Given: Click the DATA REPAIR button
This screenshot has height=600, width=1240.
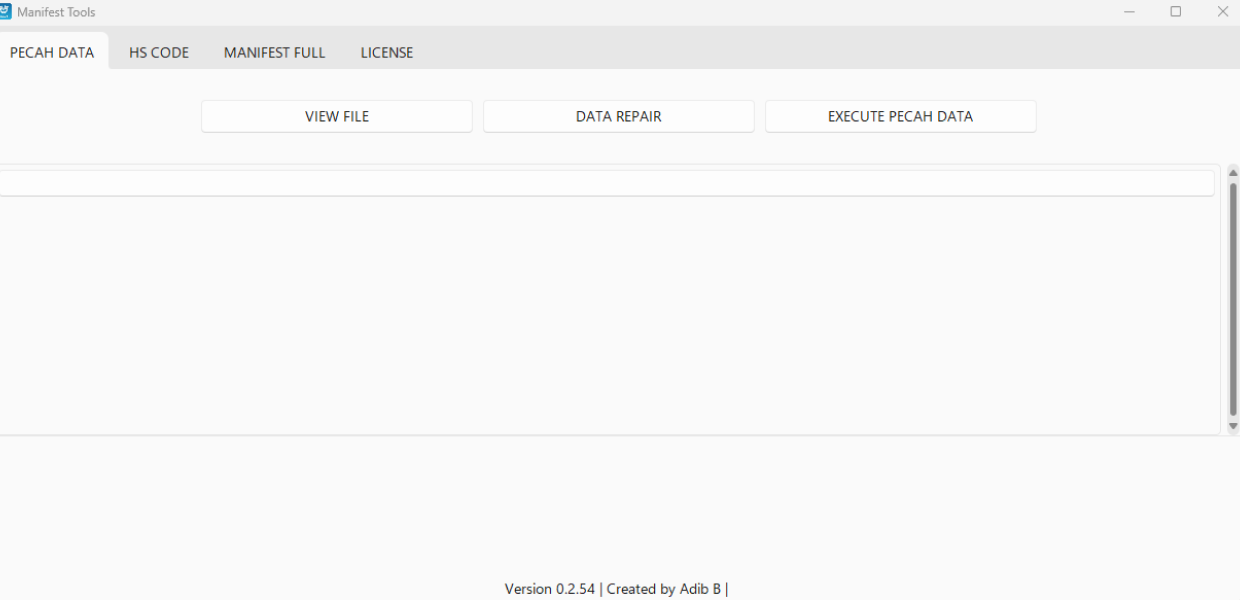Looking at the screenshot, I should [618, 116].
